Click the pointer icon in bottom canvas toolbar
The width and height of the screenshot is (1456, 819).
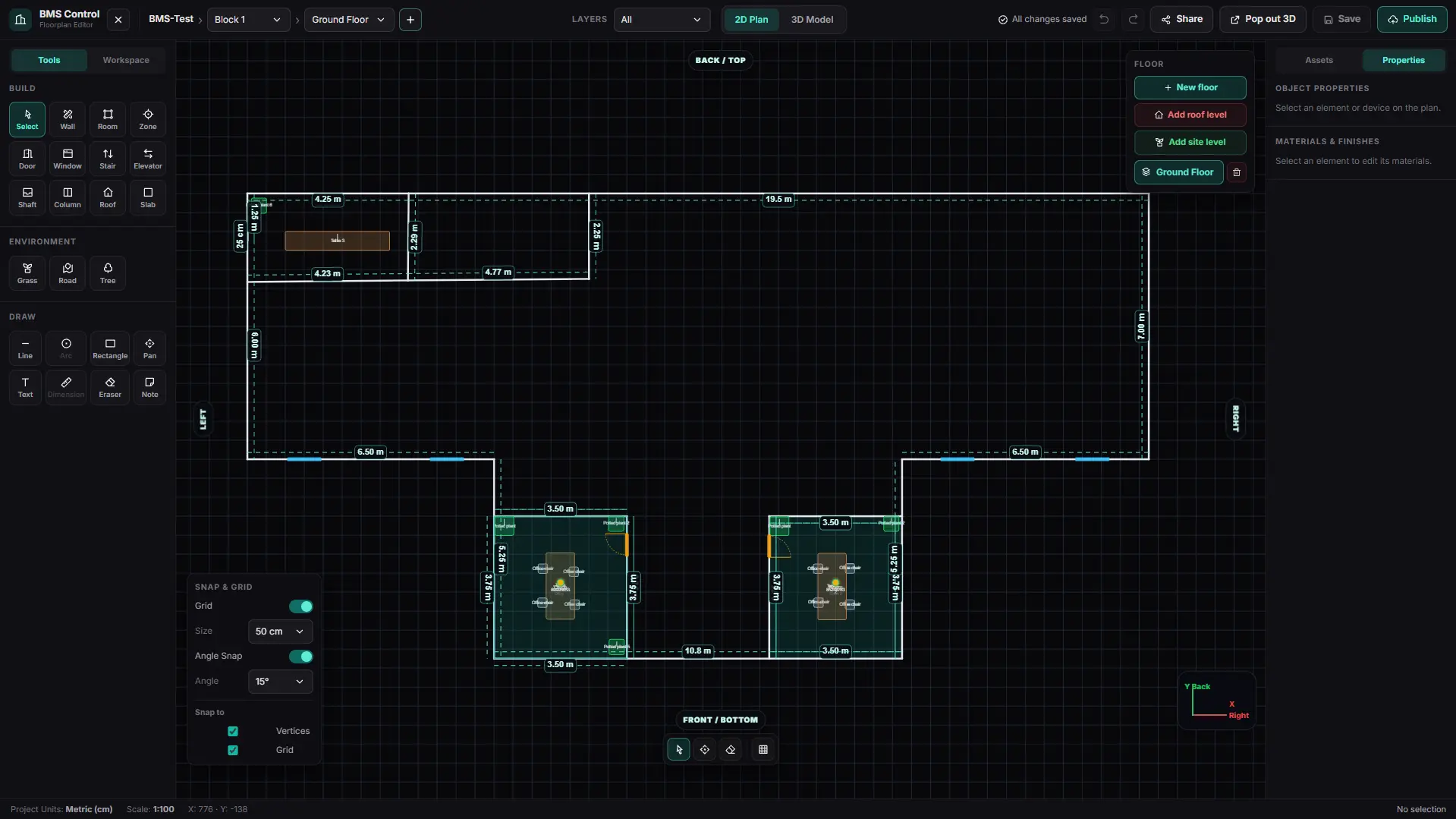pyautogui.click(x=678, y=750)
